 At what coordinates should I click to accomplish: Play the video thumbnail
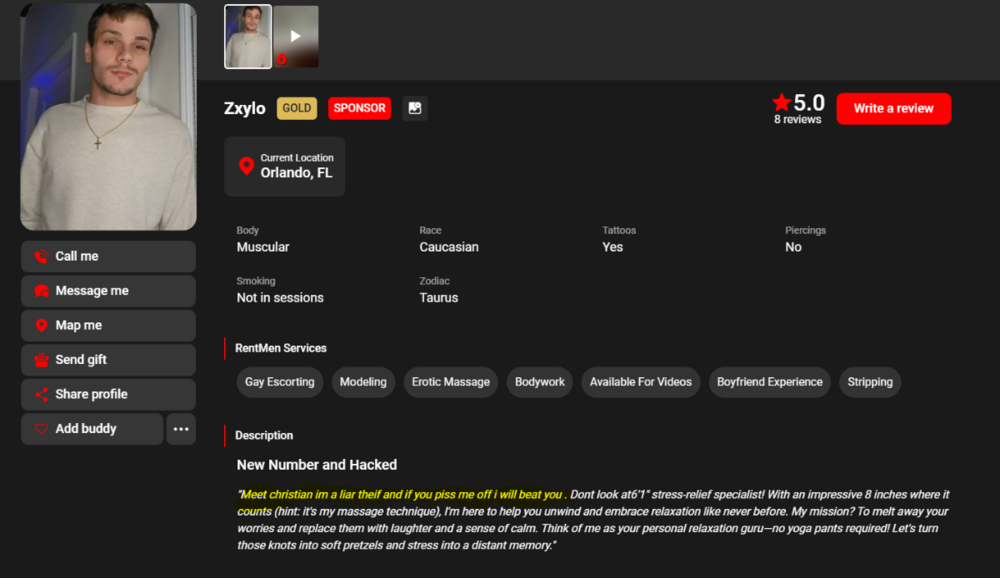point(296,37)
